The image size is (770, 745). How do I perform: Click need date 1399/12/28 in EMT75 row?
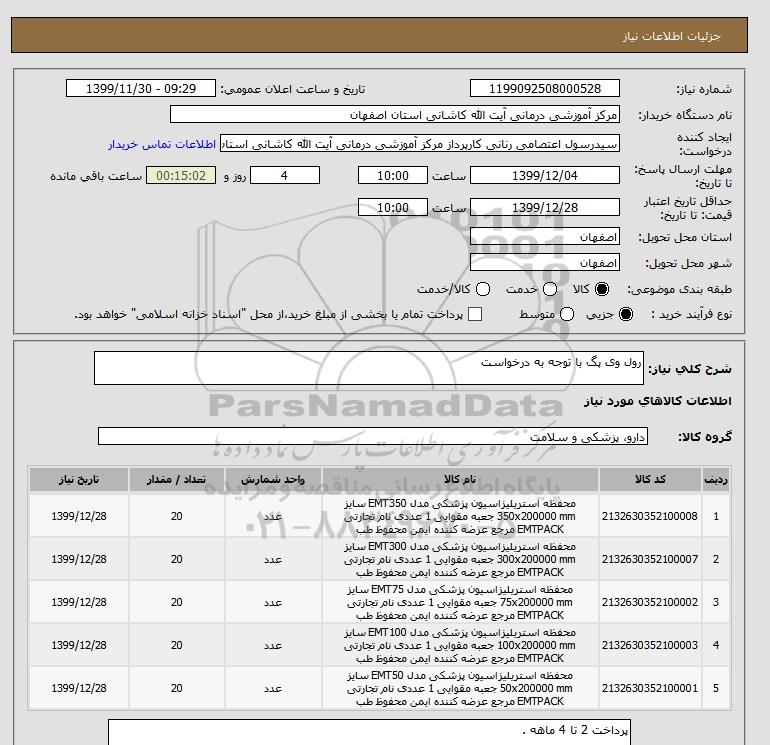[79, 602]
